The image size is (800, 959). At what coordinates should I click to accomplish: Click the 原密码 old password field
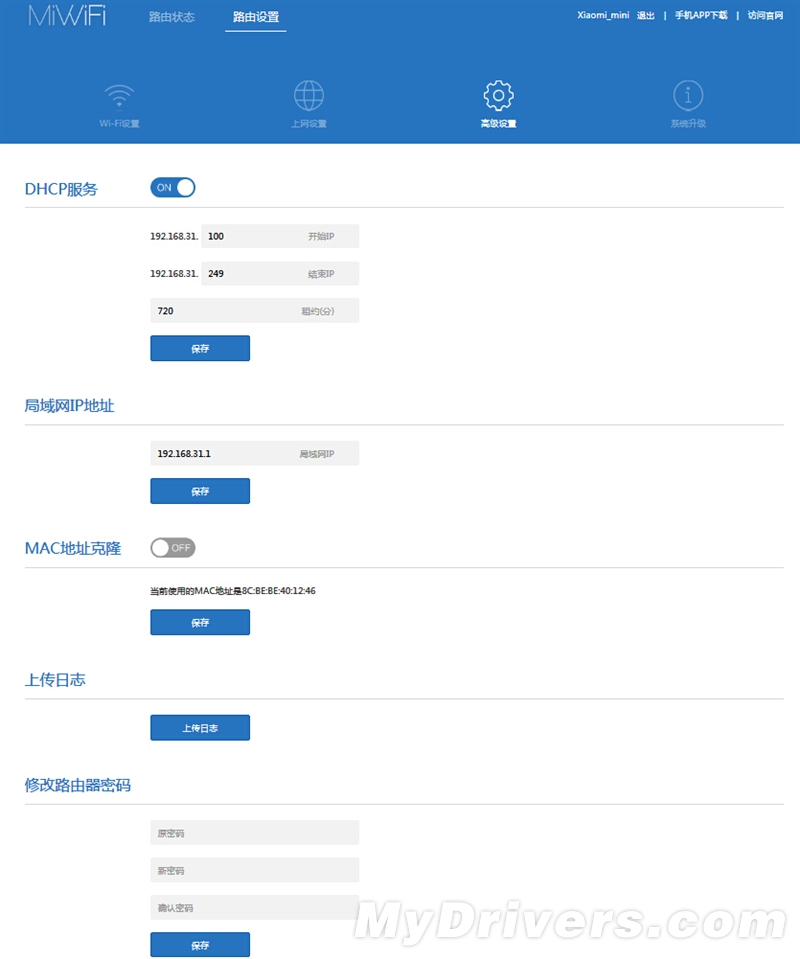(254, 833)
